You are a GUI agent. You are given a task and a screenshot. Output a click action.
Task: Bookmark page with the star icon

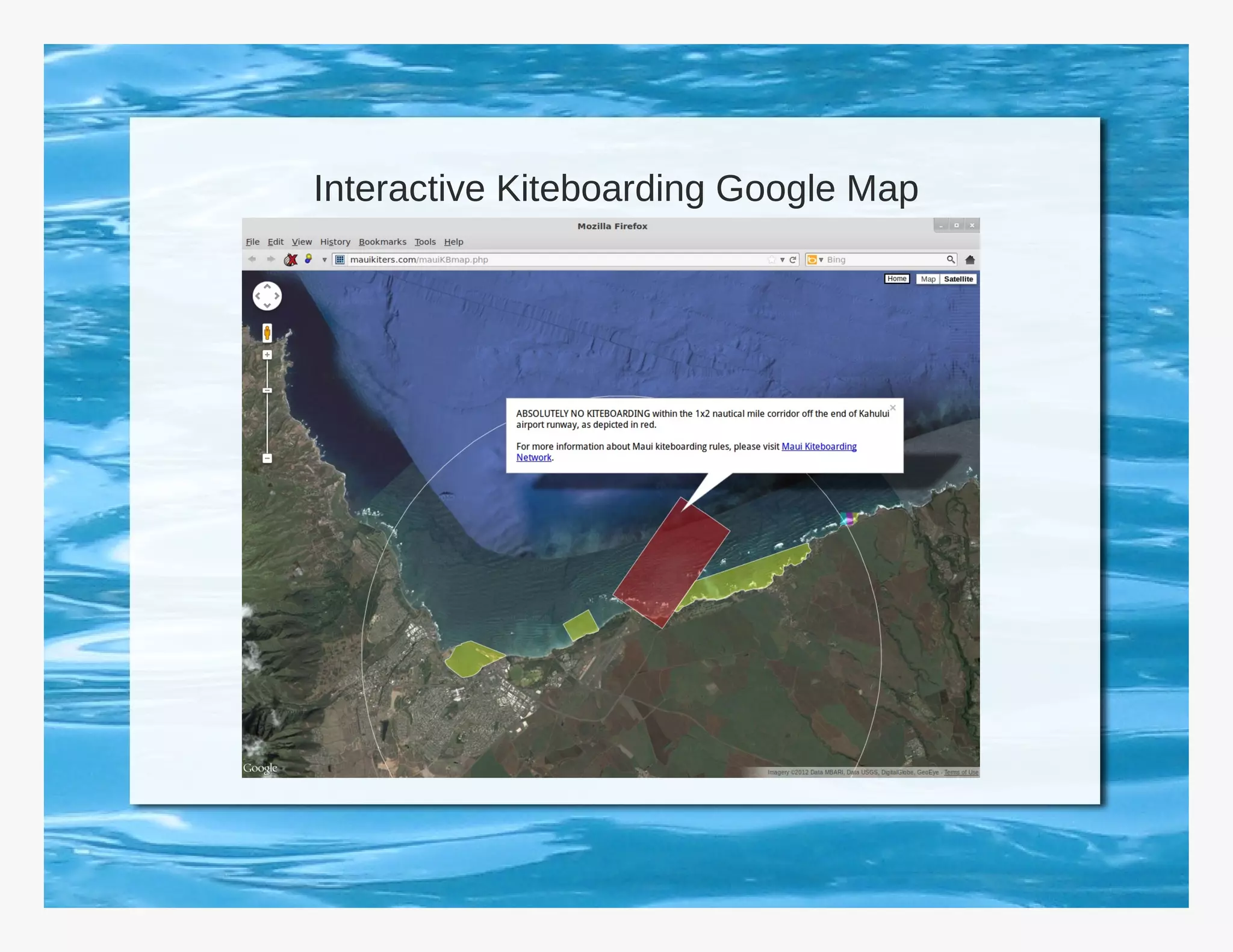coord(771,259)
